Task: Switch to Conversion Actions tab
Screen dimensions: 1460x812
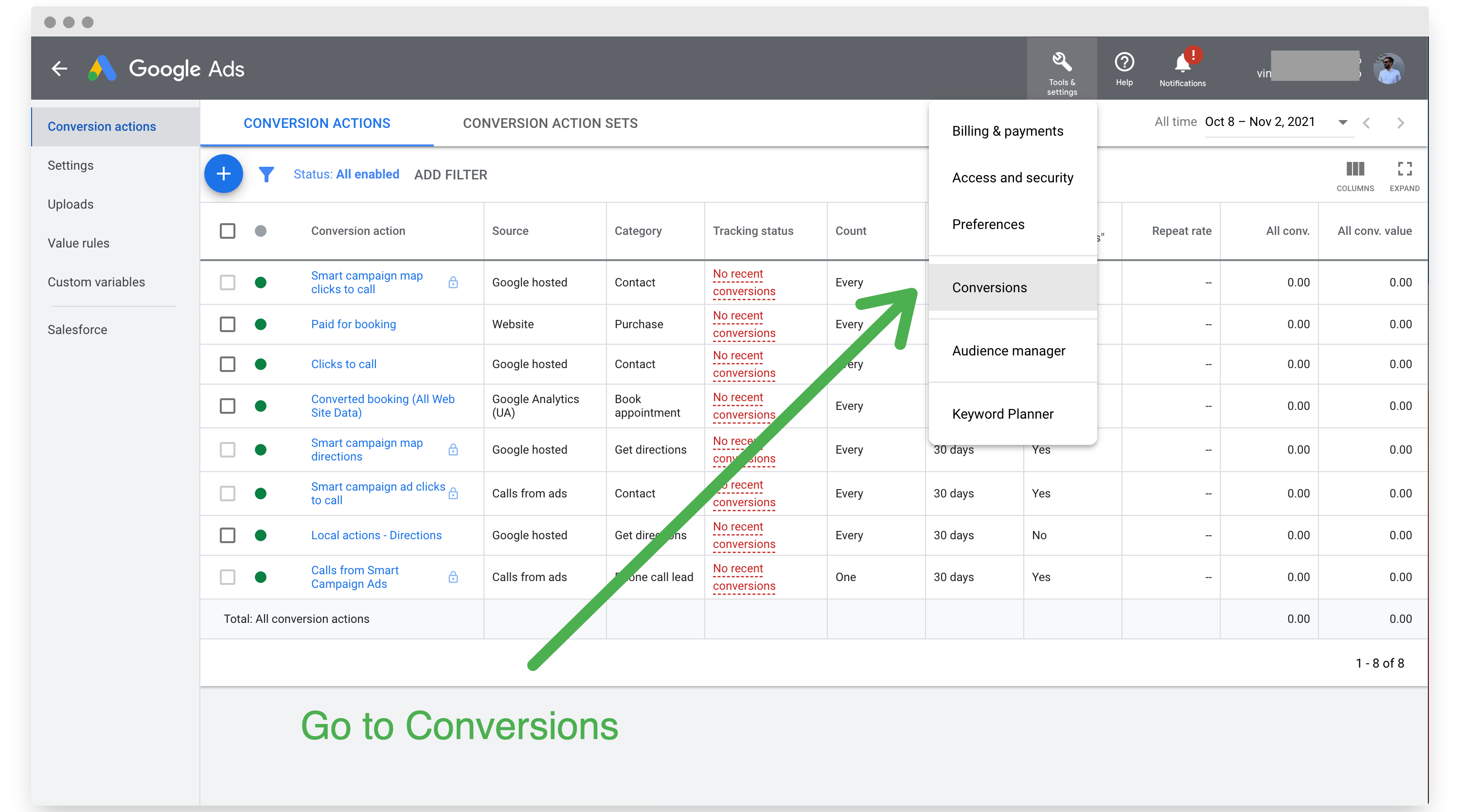Action: (317, 123)
